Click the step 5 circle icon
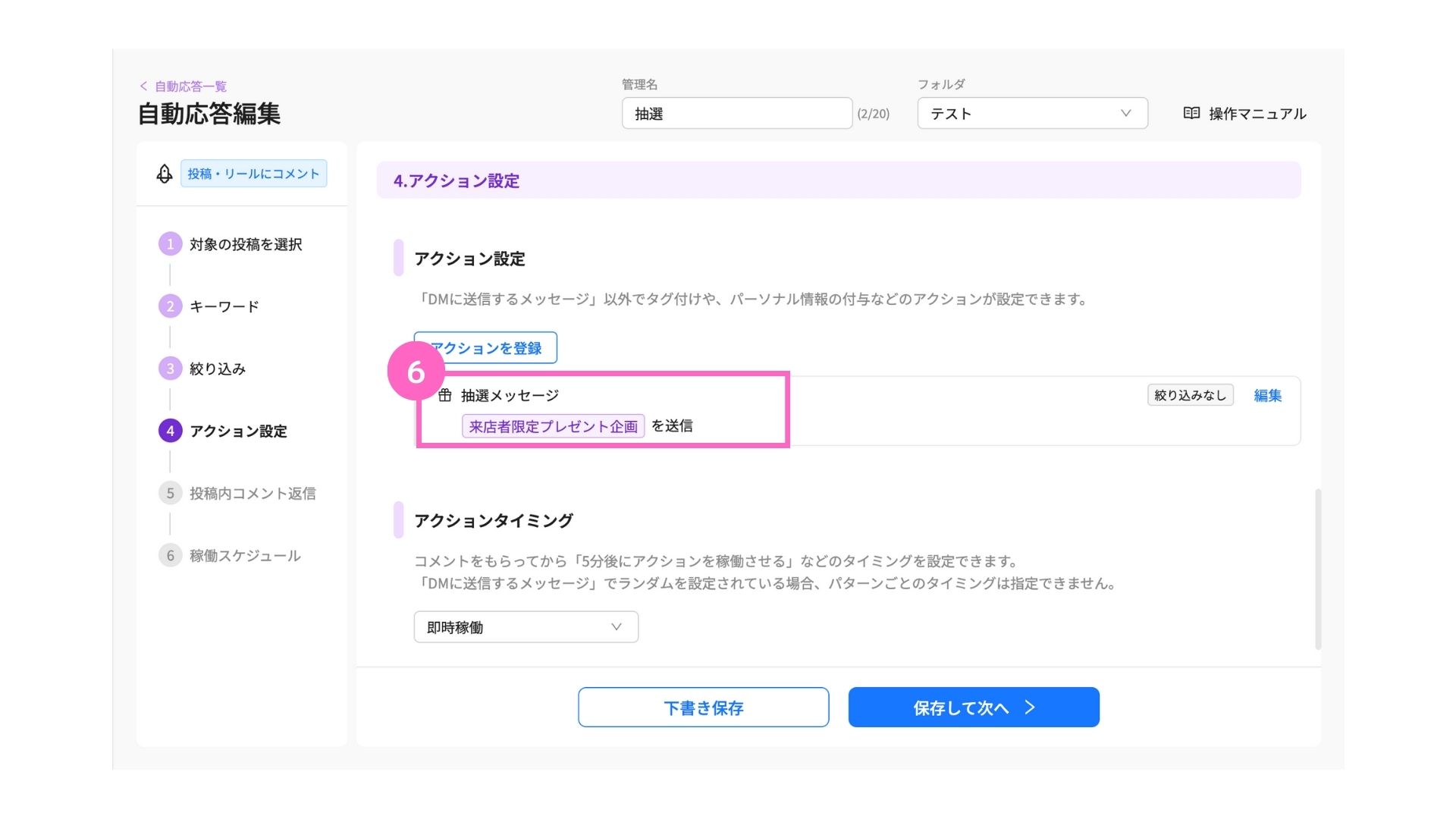The width and height of the screenshot is (1456, 819). [x=170, y=493]
